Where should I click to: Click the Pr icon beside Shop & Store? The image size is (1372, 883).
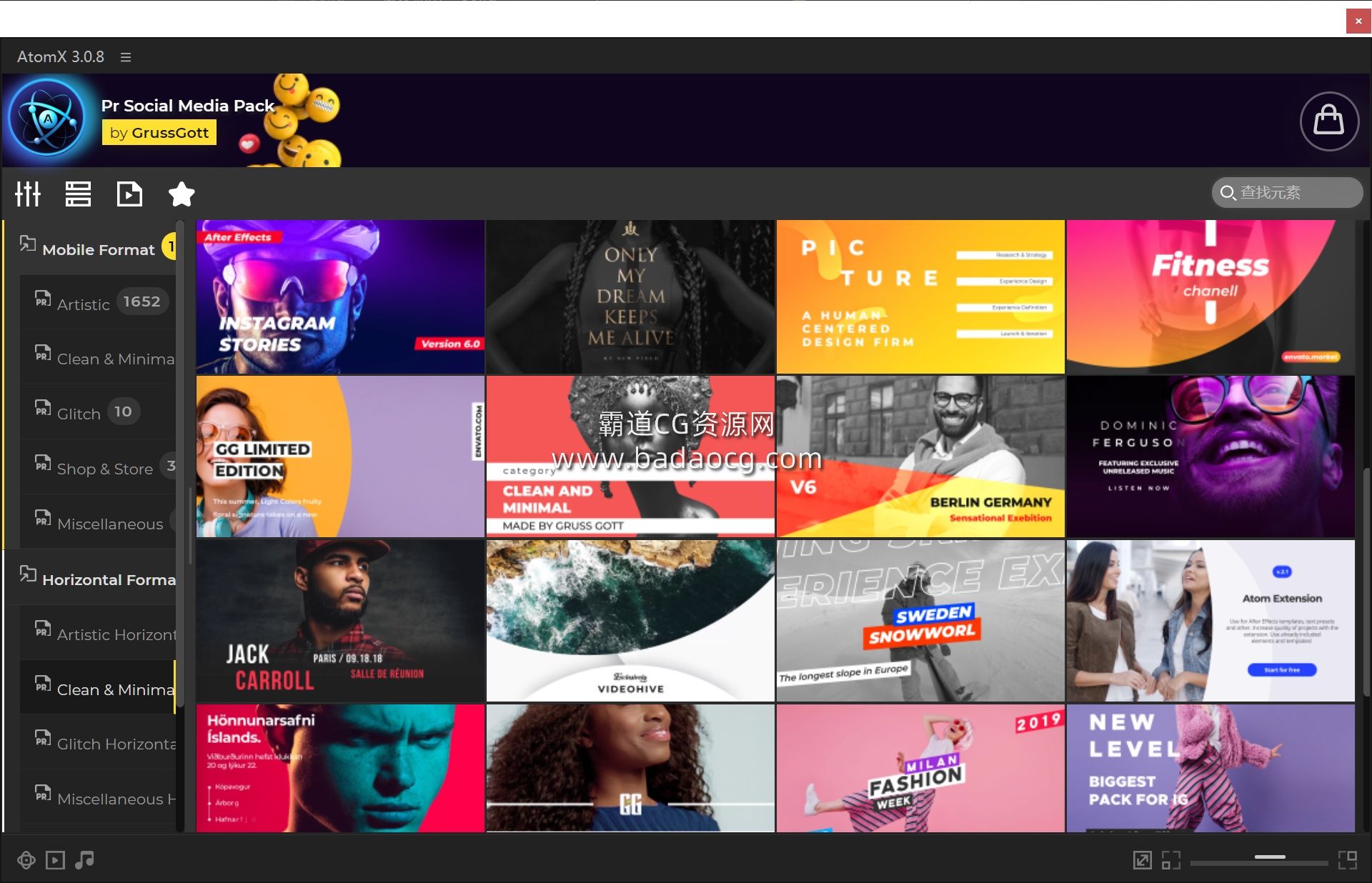coord(43,463)
